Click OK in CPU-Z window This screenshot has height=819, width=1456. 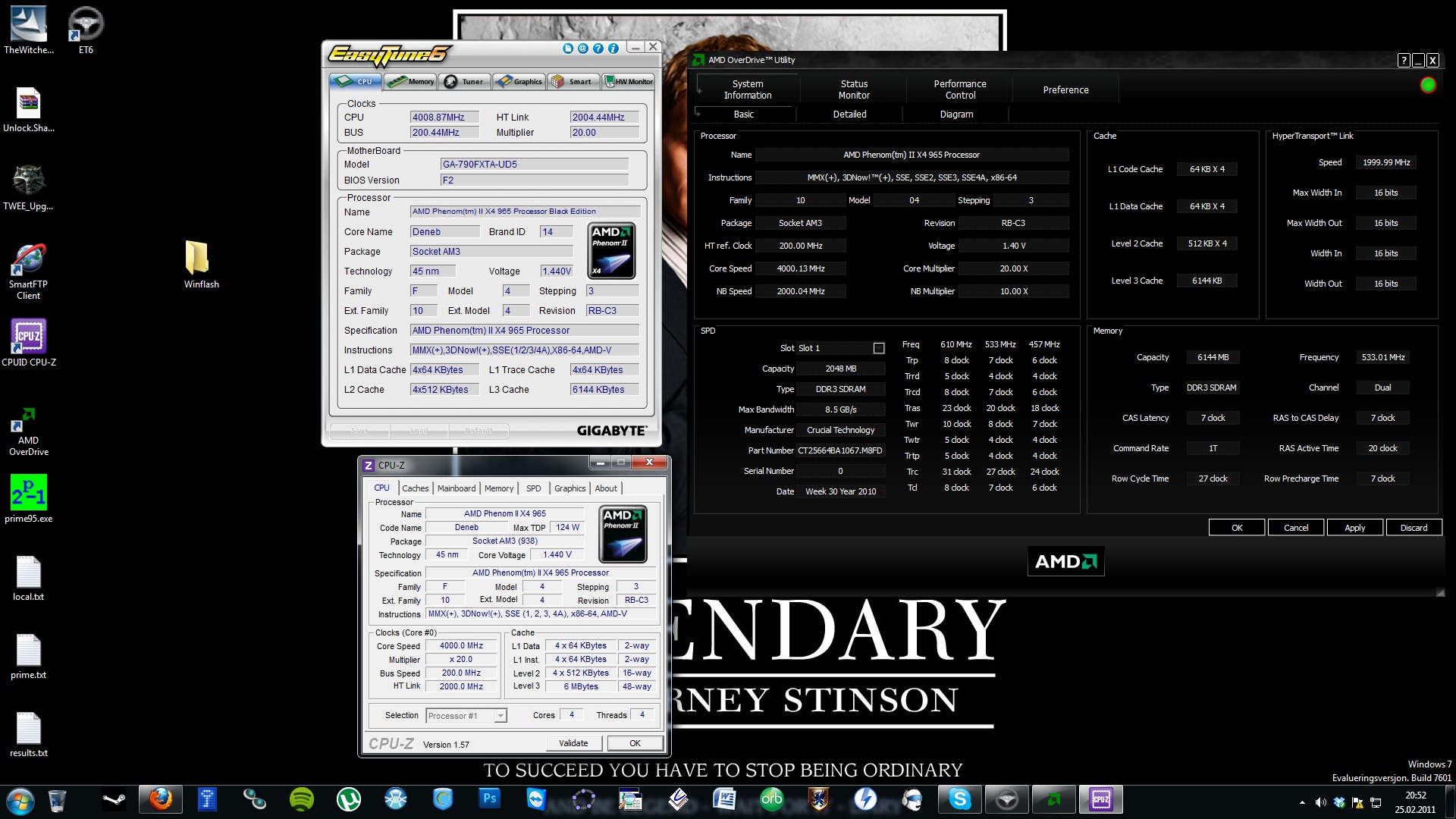pos(635,743)
